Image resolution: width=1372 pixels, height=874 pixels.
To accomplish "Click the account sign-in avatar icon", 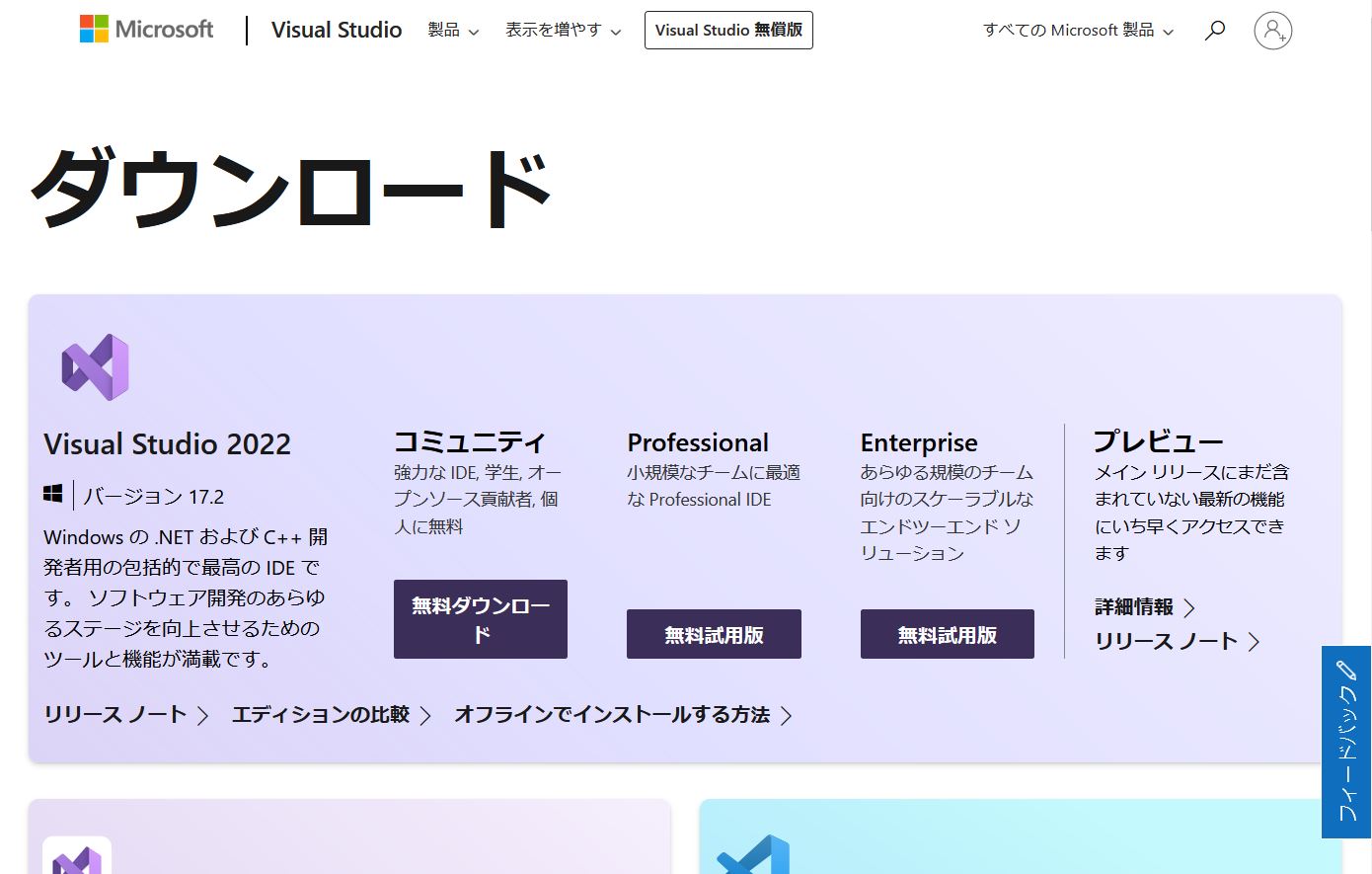I will click(x=1272, y=31).
